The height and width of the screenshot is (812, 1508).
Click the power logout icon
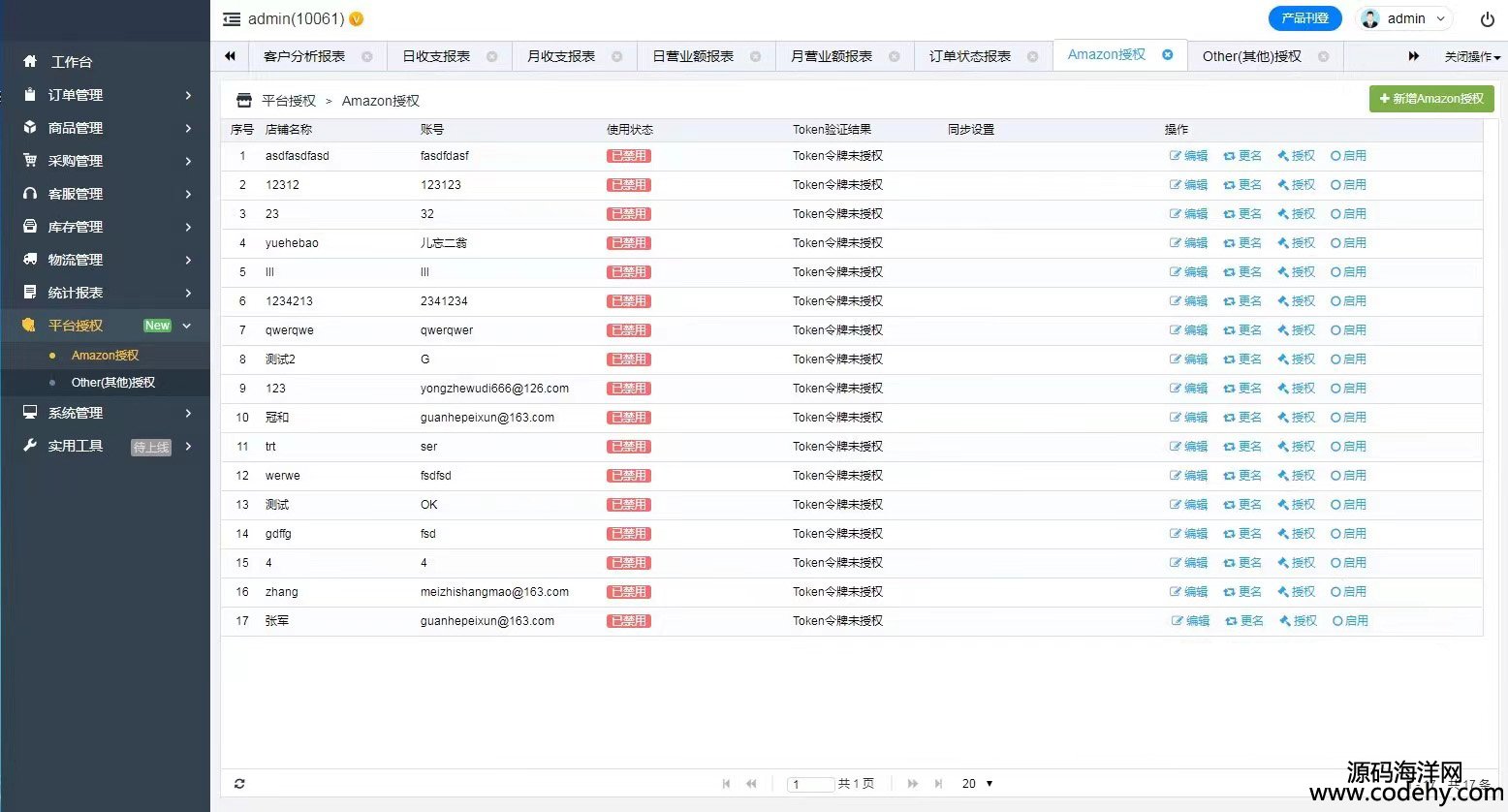[x=1487, y=19]
